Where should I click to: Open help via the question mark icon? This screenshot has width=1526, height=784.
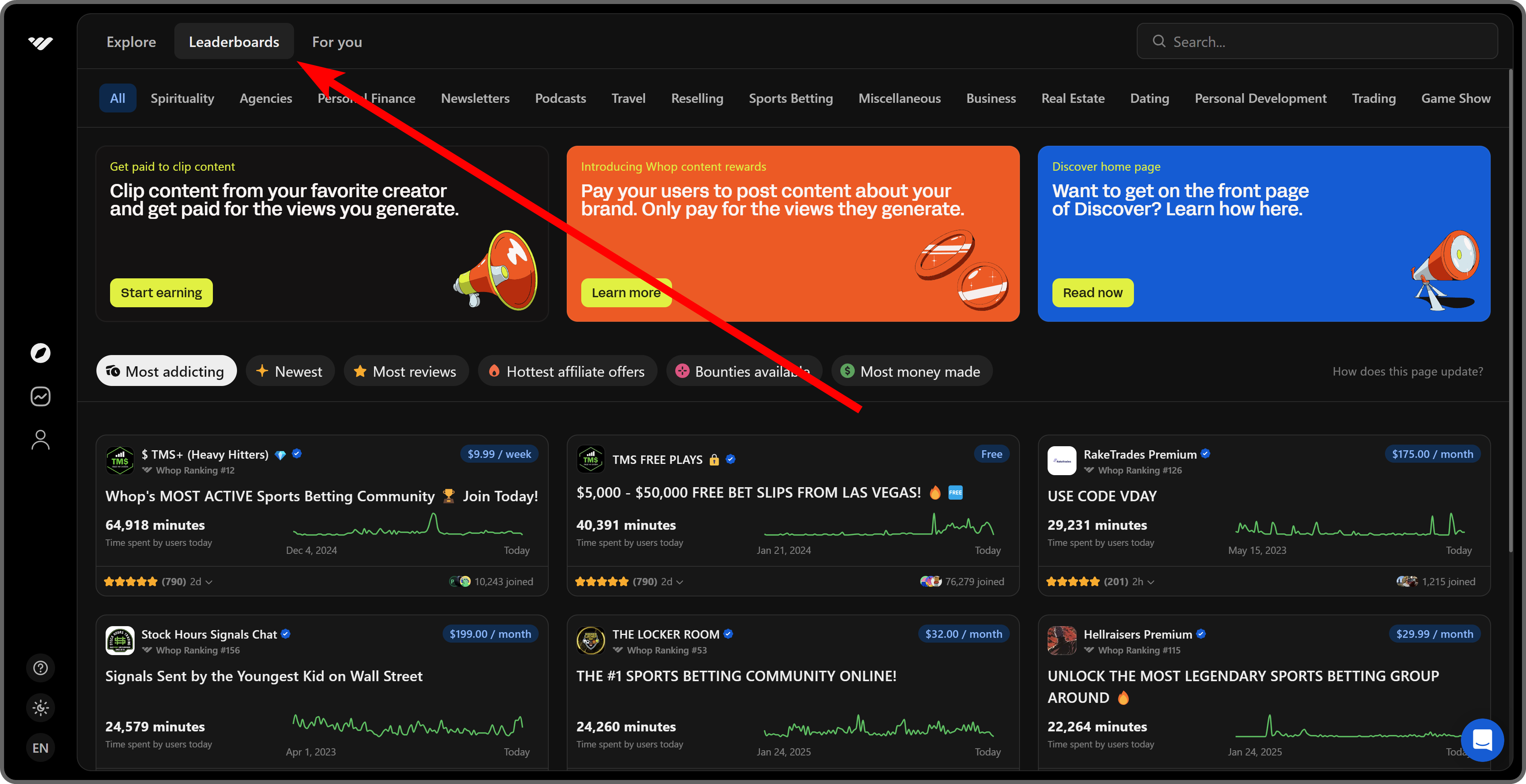tap(40, 668)
